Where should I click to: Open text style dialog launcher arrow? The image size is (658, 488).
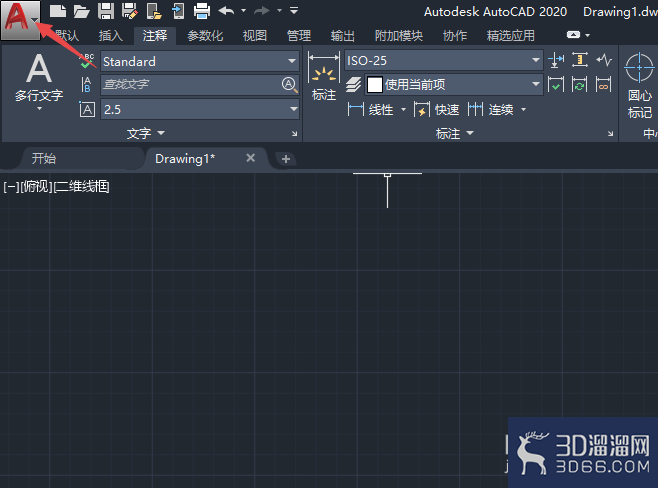click(x=295, y=133)
